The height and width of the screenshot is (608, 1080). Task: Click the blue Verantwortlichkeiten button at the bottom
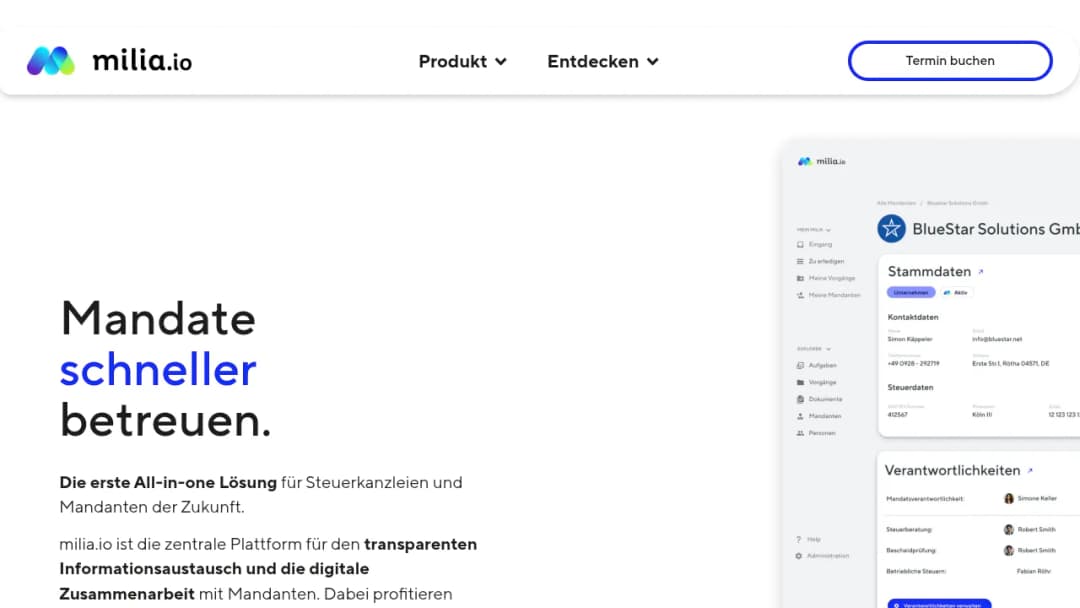[x=939, y=604]
